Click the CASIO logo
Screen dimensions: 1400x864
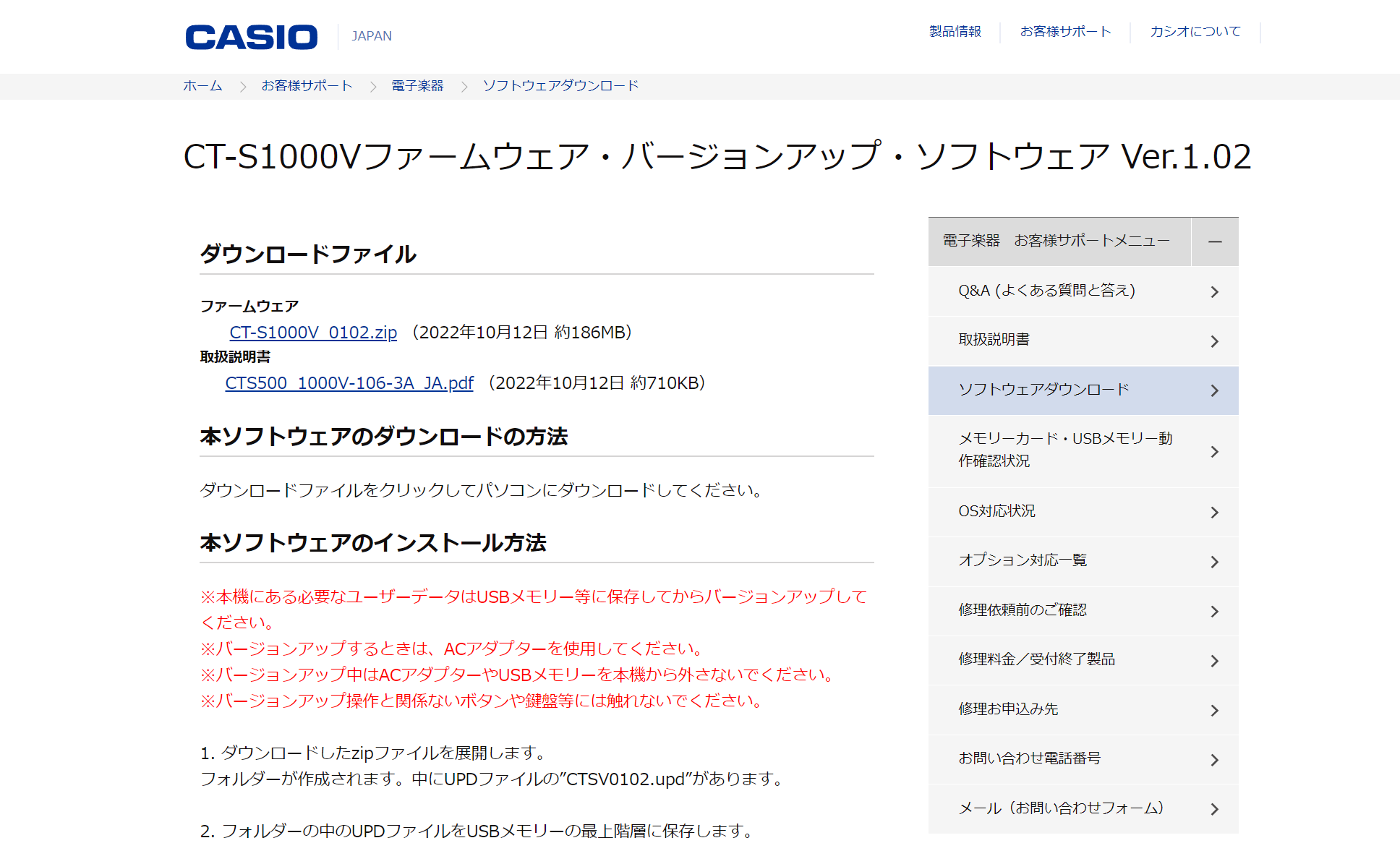pos(251,37)
